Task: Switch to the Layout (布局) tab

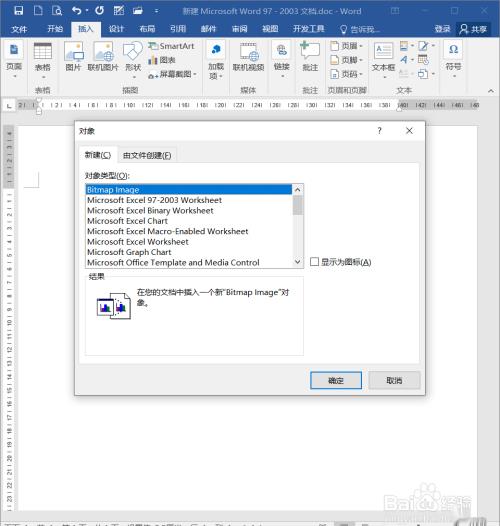Action: coord(147,29)
